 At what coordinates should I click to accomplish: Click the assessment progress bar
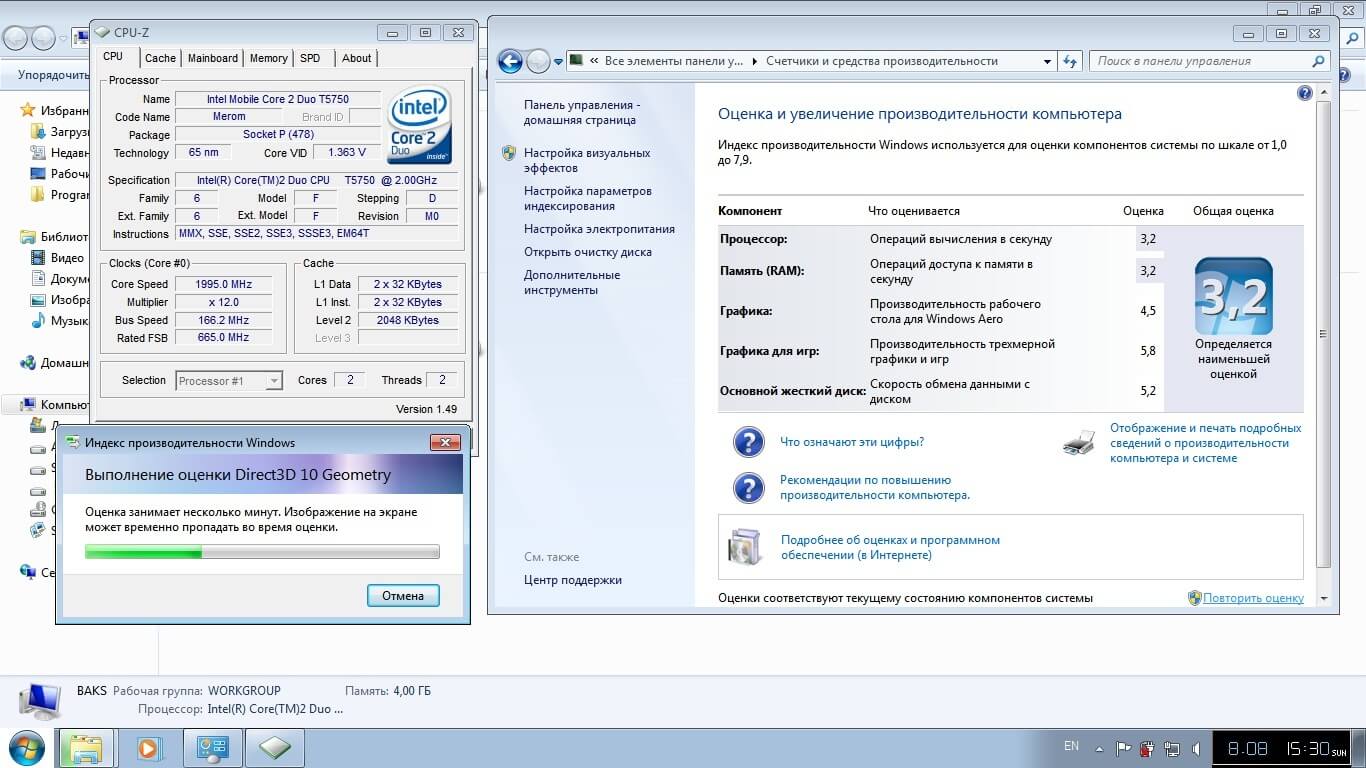[x=262, y=552]
